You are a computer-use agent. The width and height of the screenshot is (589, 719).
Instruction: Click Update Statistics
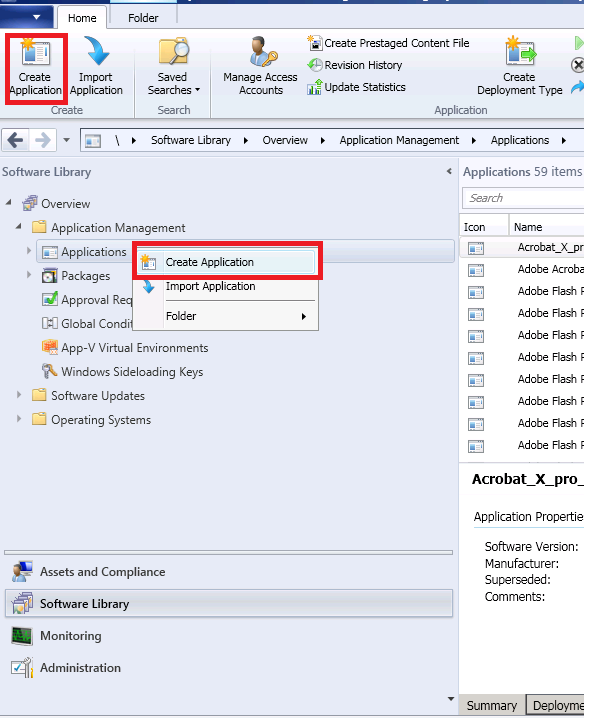tap(356, 87)
